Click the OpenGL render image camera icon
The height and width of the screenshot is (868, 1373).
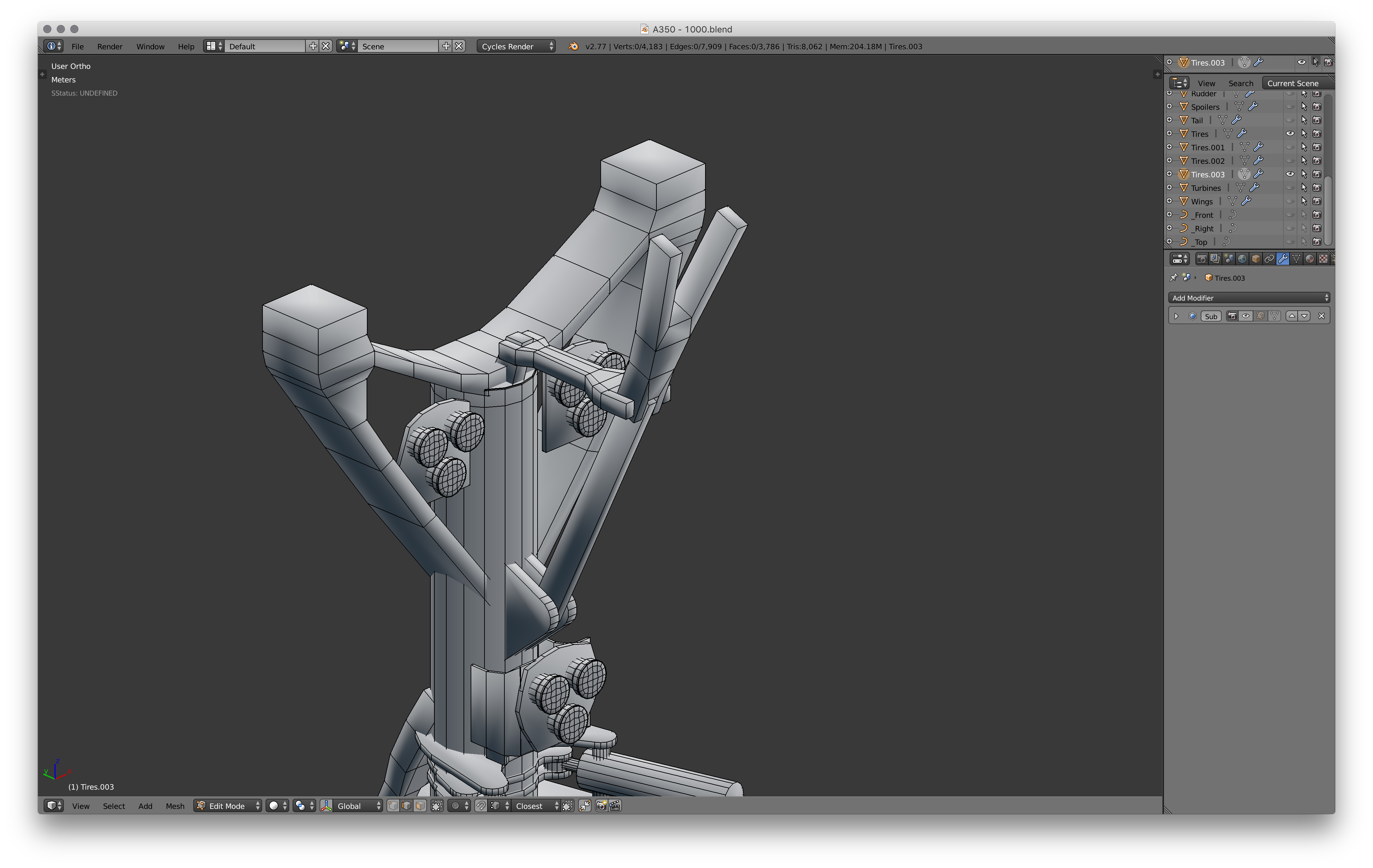coord(601,805)
